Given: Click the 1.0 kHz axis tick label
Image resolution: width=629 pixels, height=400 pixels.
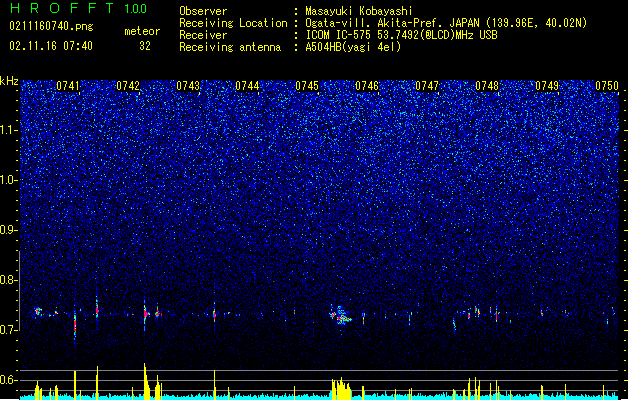Looking at the screenshot, I should click(x=9, y=180).
